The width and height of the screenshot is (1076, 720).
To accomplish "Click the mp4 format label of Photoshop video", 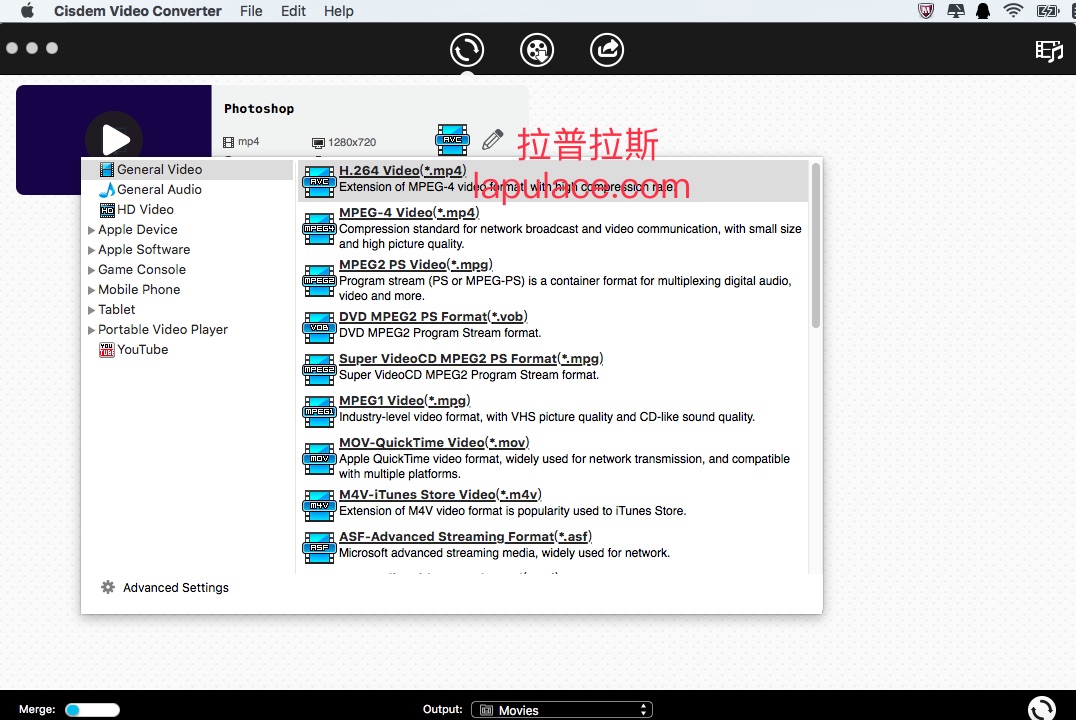I will tap(248, 141).
